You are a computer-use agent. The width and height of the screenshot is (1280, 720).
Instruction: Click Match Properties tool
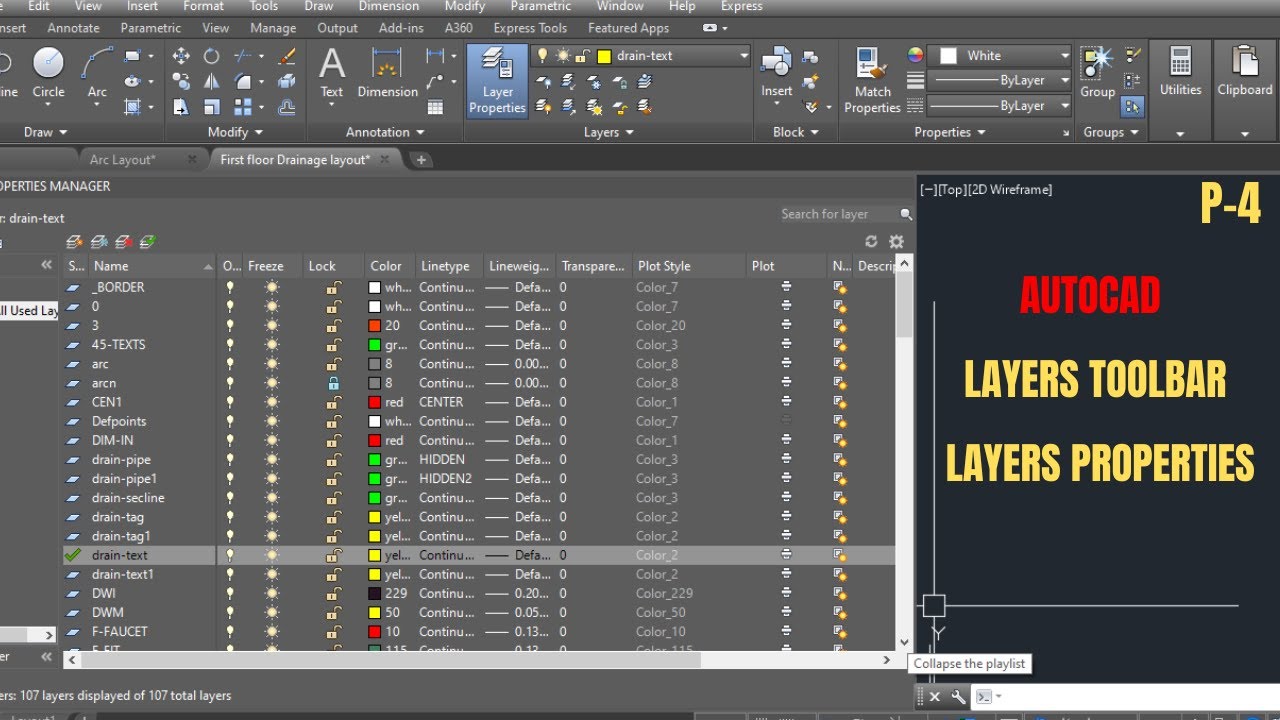872,80
